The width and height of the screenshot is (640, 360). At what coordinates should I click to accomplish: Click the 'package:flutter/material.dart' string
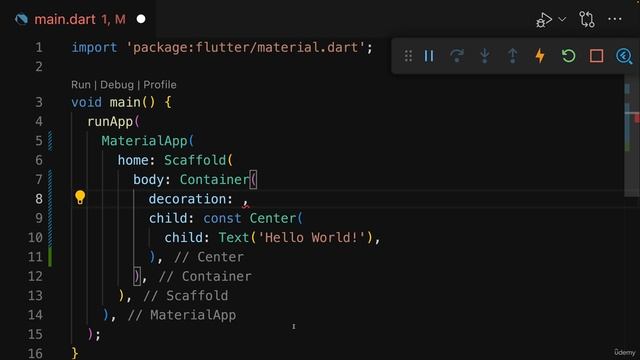click(x=246, y=47)
